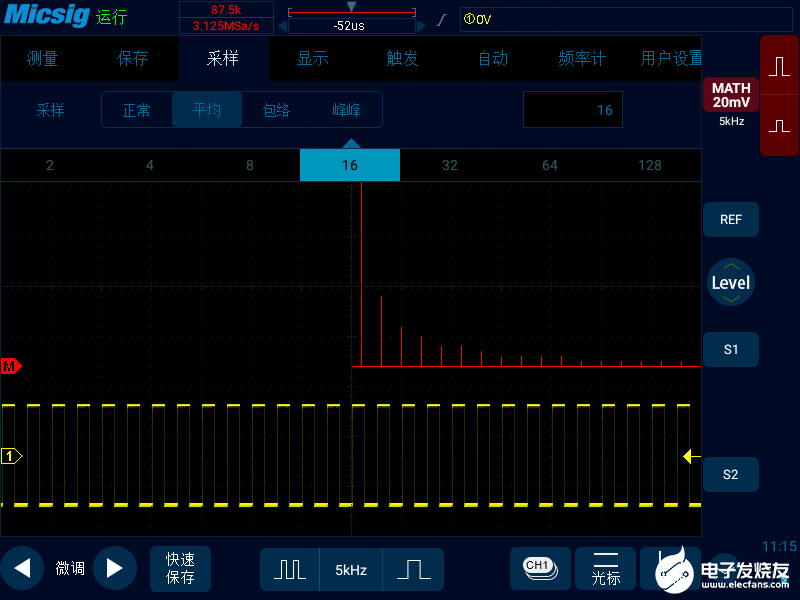Choose the highlighted 16 average count
800x600 pixels.
point(350,165)
